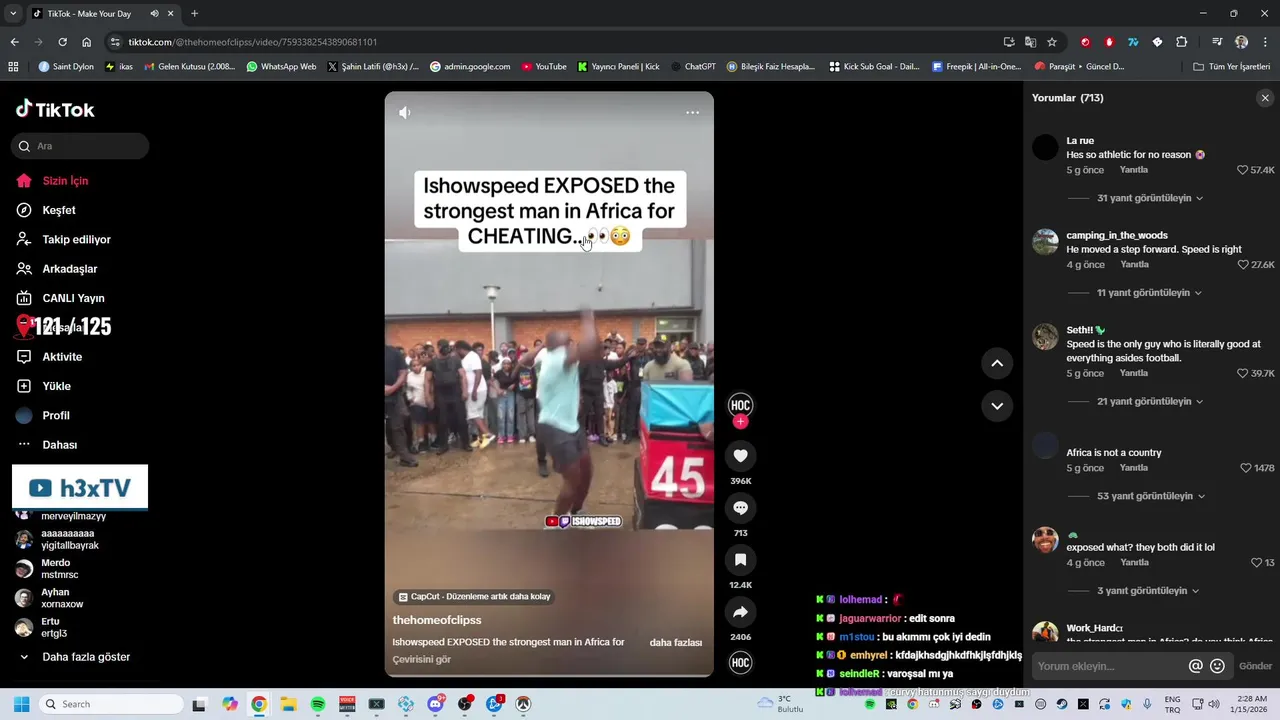Image resolution: width=1280 pixels, height=720 pixels.
Task: Open thehomeofclipss username link
Action: 437,620
